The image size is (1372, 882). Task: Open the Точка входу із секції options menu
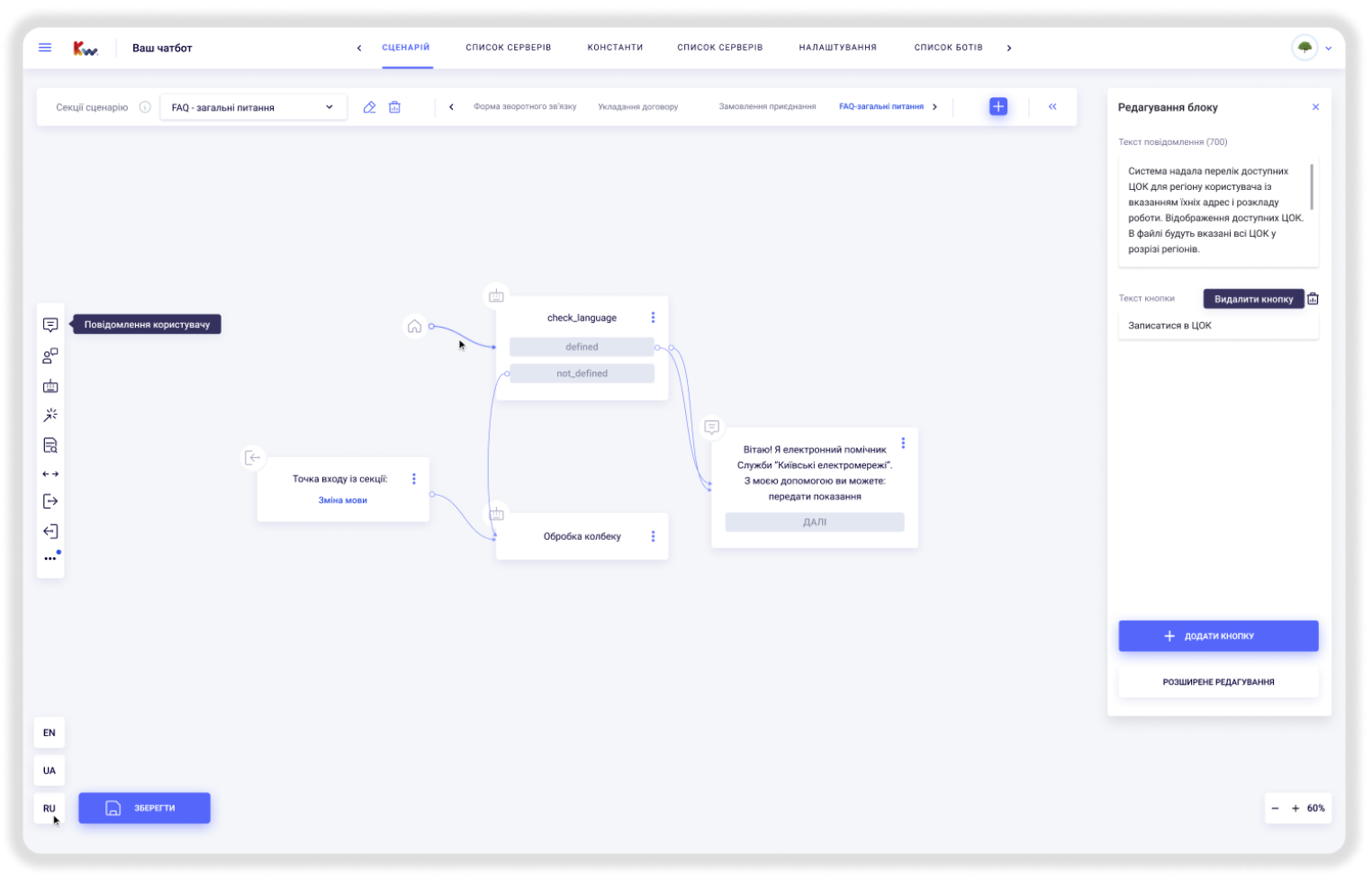tap(414, 479)
